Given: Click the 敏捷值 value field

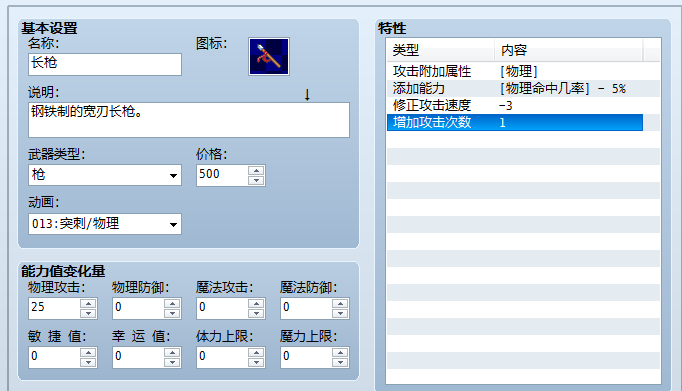Looking at the screenshot, I should [54, 357].
